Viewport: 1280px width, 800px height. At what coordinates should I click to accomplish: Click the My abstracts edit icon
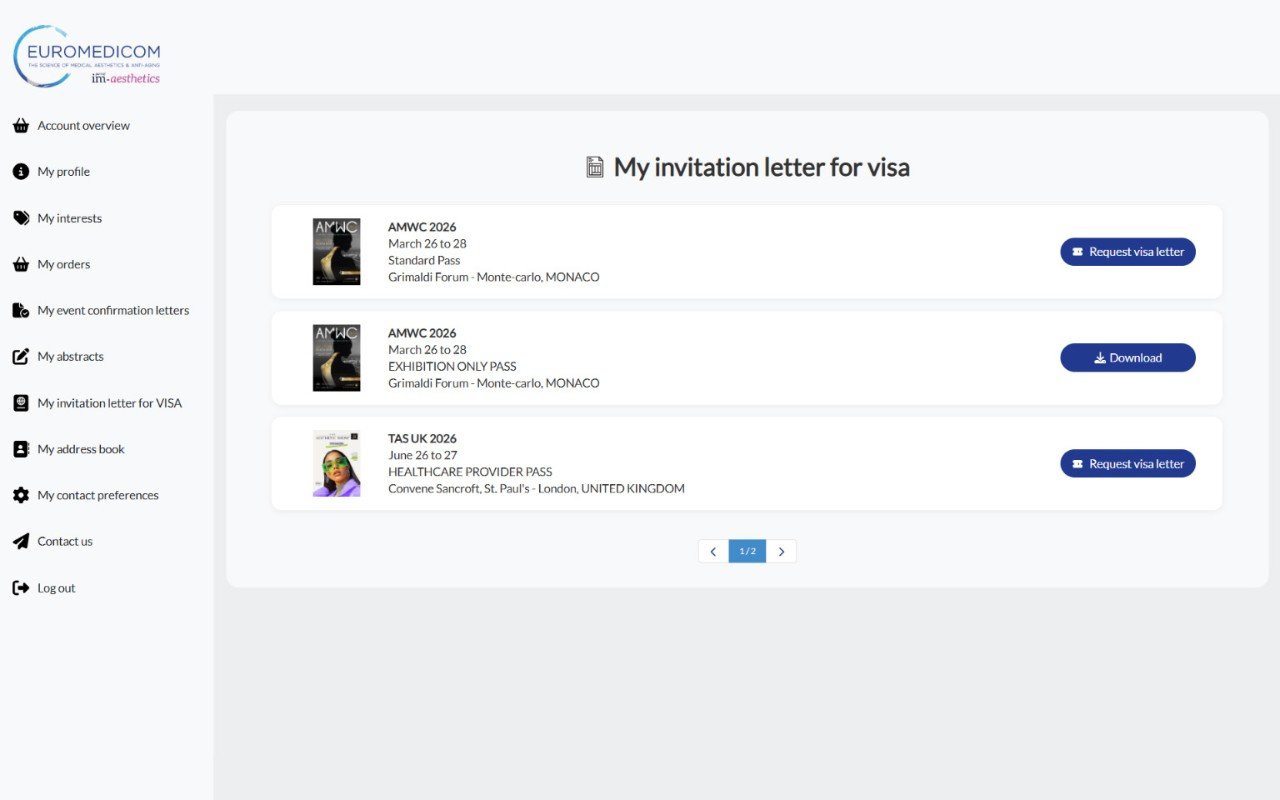[x=20, y=357]
